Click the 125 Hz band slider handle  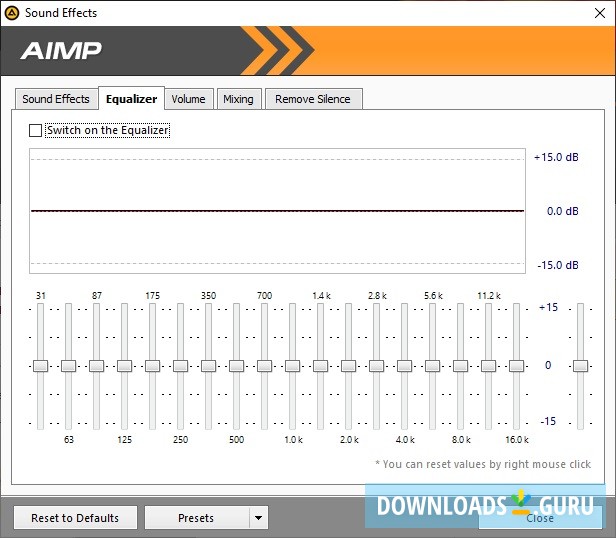(x=125, y=366)
